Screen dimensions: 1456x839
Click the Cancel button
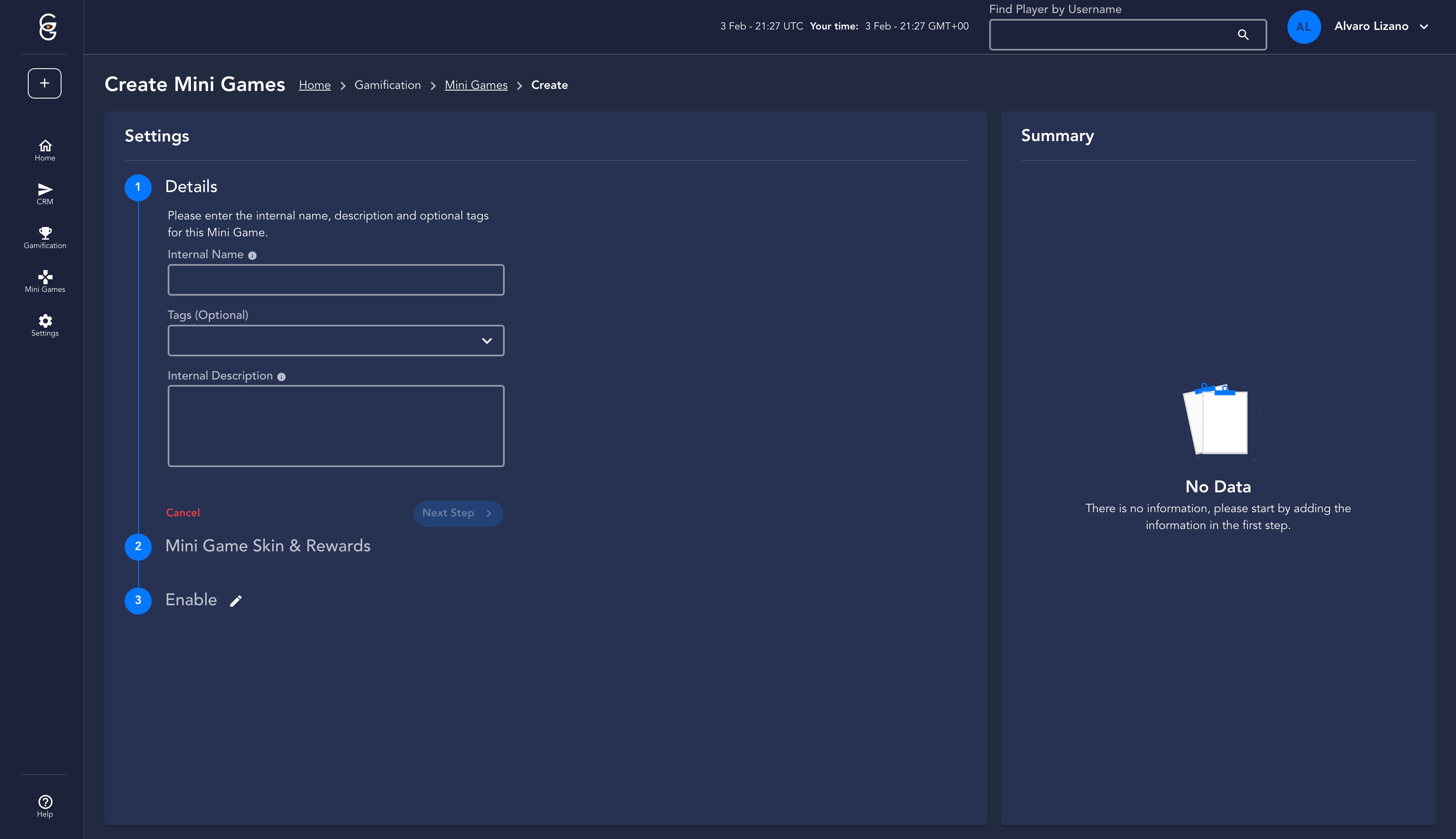click(183, 513)
